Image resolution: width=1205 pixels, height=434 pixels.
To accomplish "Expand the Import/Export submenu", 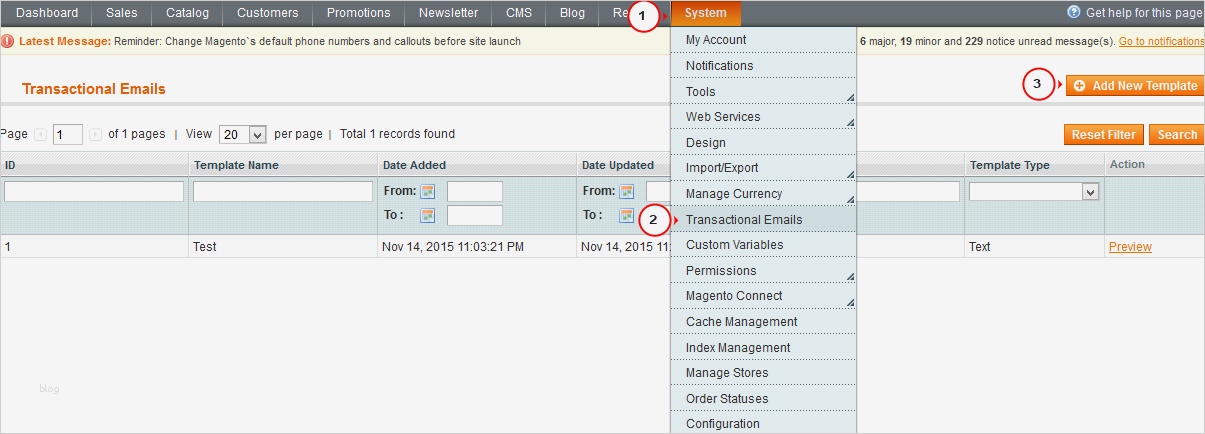I will tap(850, 173).
